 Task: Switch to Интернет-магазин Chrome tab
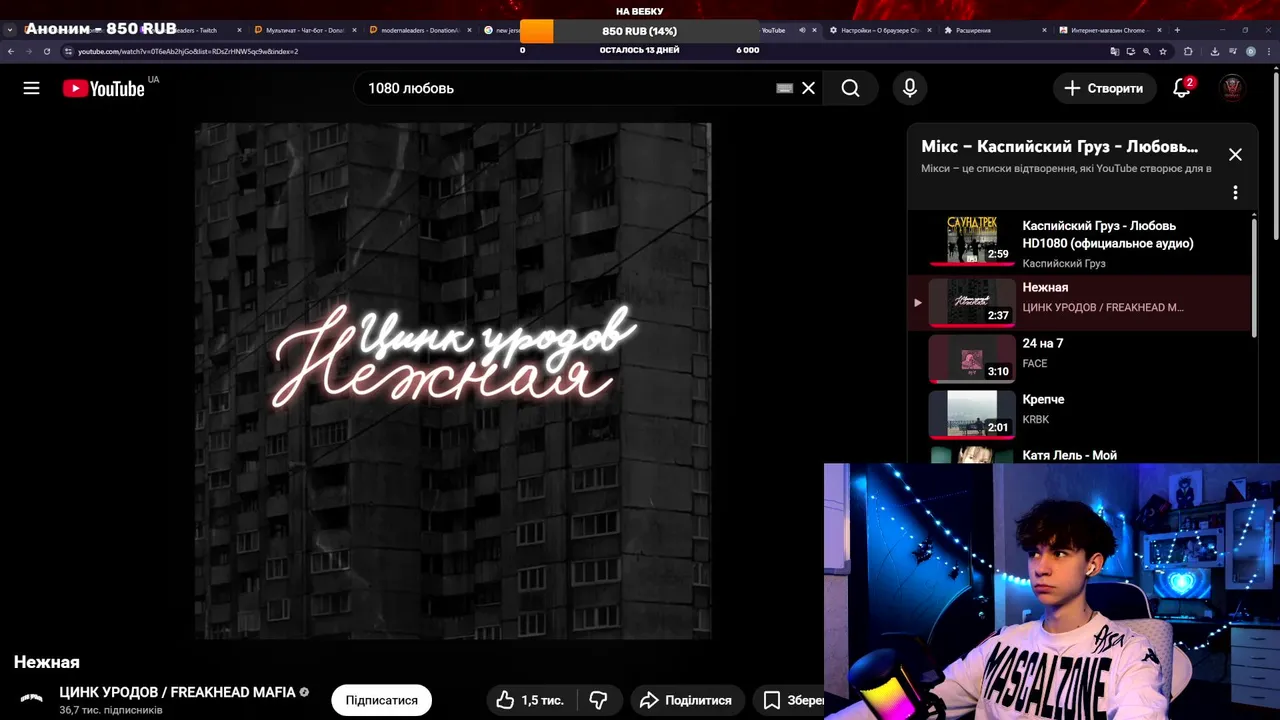[x=1108, y=30]
